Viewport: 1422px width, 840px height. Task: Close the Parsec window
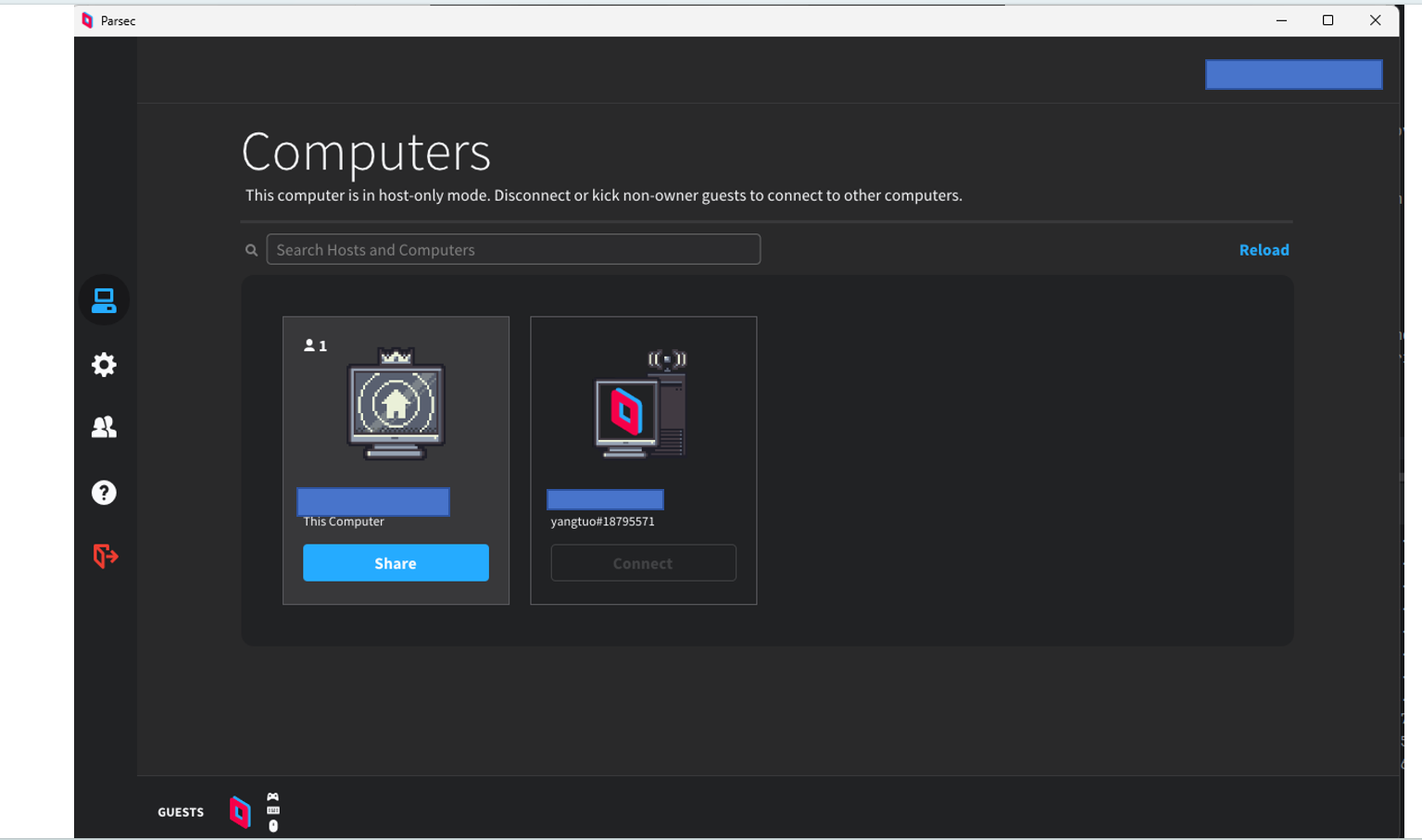[1375, 20]
